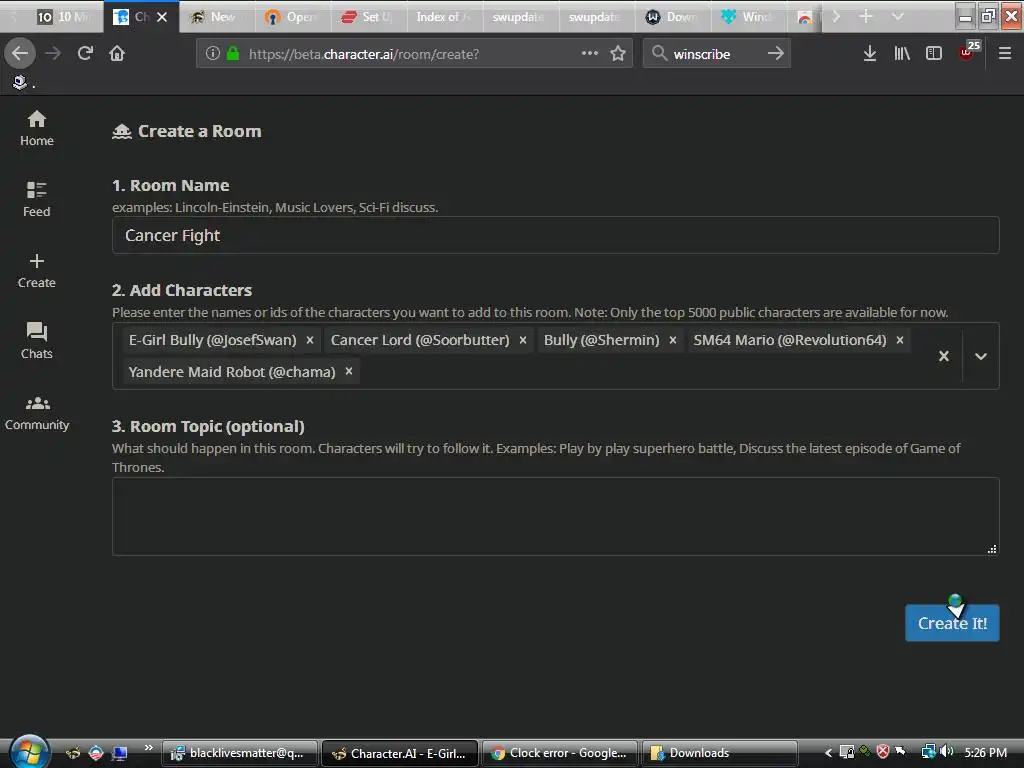Open the Community section
Image resolution: width=1024 pixels, height=768 pixels.
37,413
